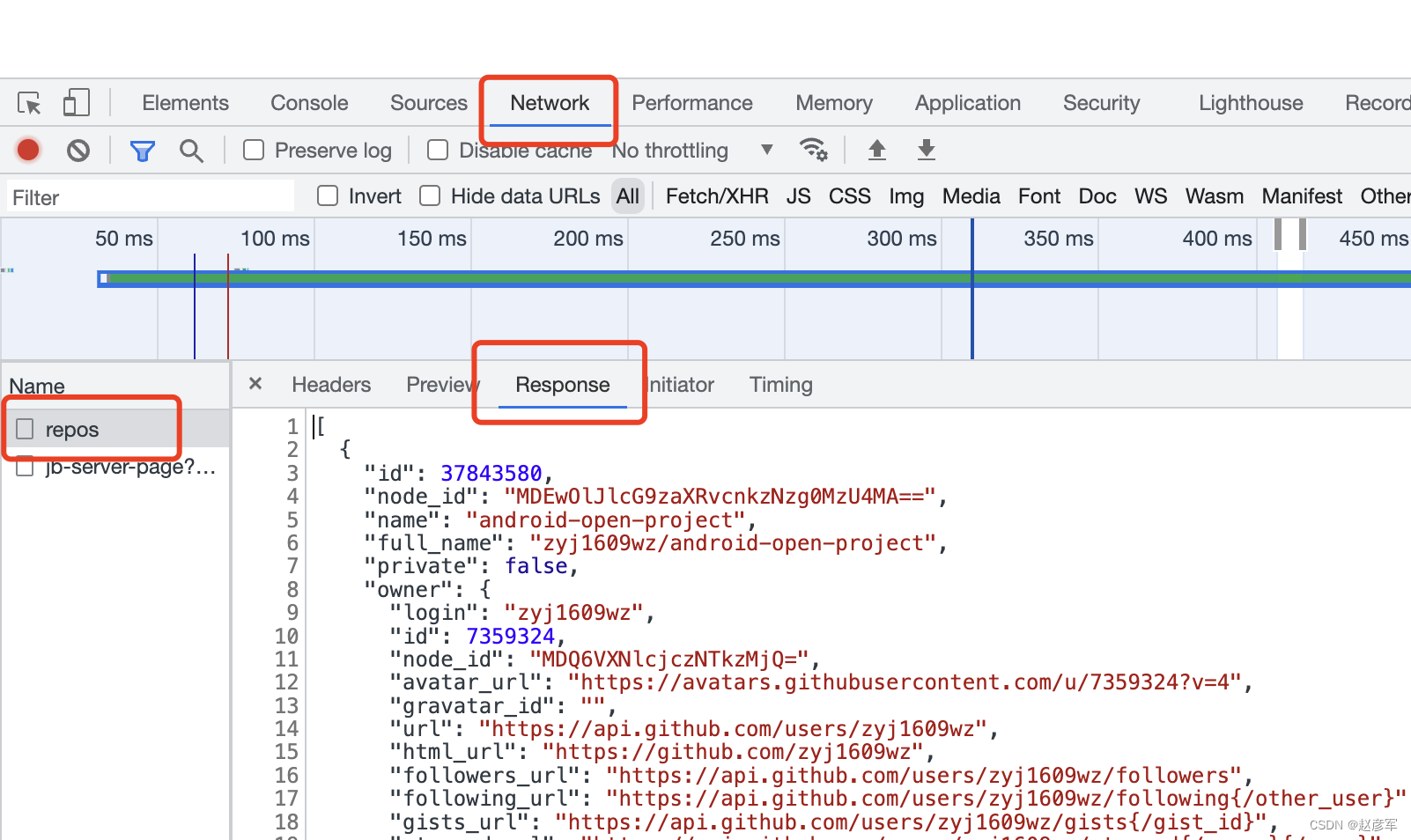This screenshot has height=840, width=1411.
Task: Enable the Preserve log checkbox
Action: pos(254,150)
